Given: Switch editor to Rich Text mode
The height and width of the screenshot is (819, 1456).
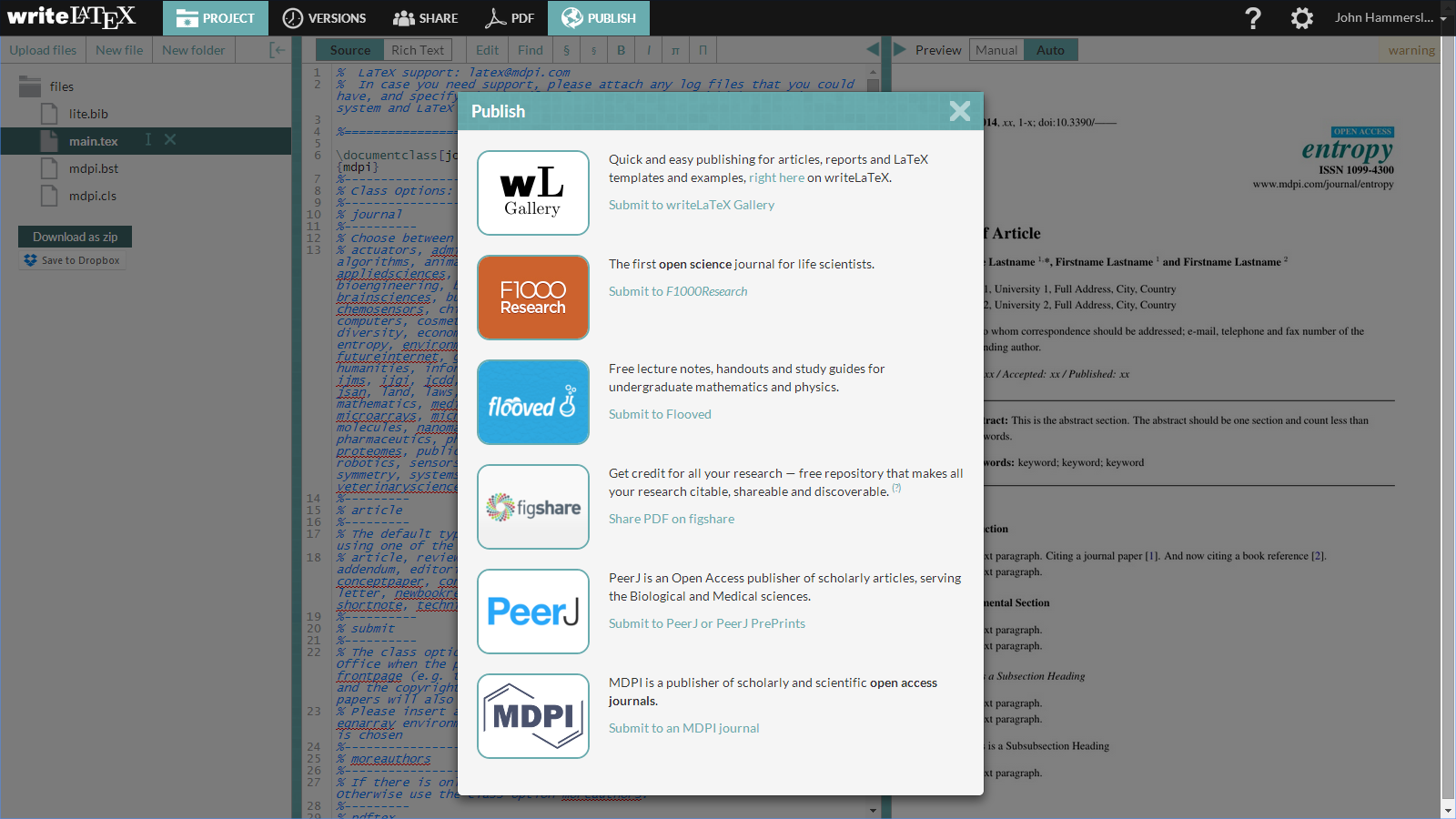Looking at the screenshot, I should point(418,50).
